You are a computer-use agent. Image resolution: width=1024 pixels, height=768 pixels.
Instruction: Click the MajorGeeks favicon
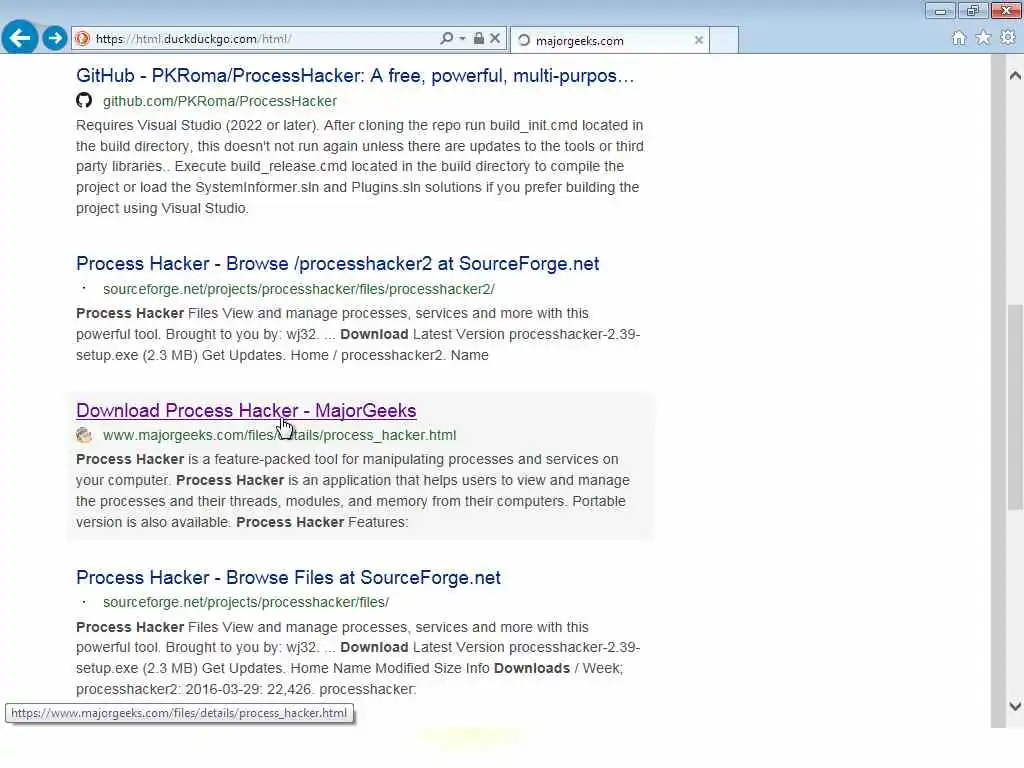coord(84,435)
